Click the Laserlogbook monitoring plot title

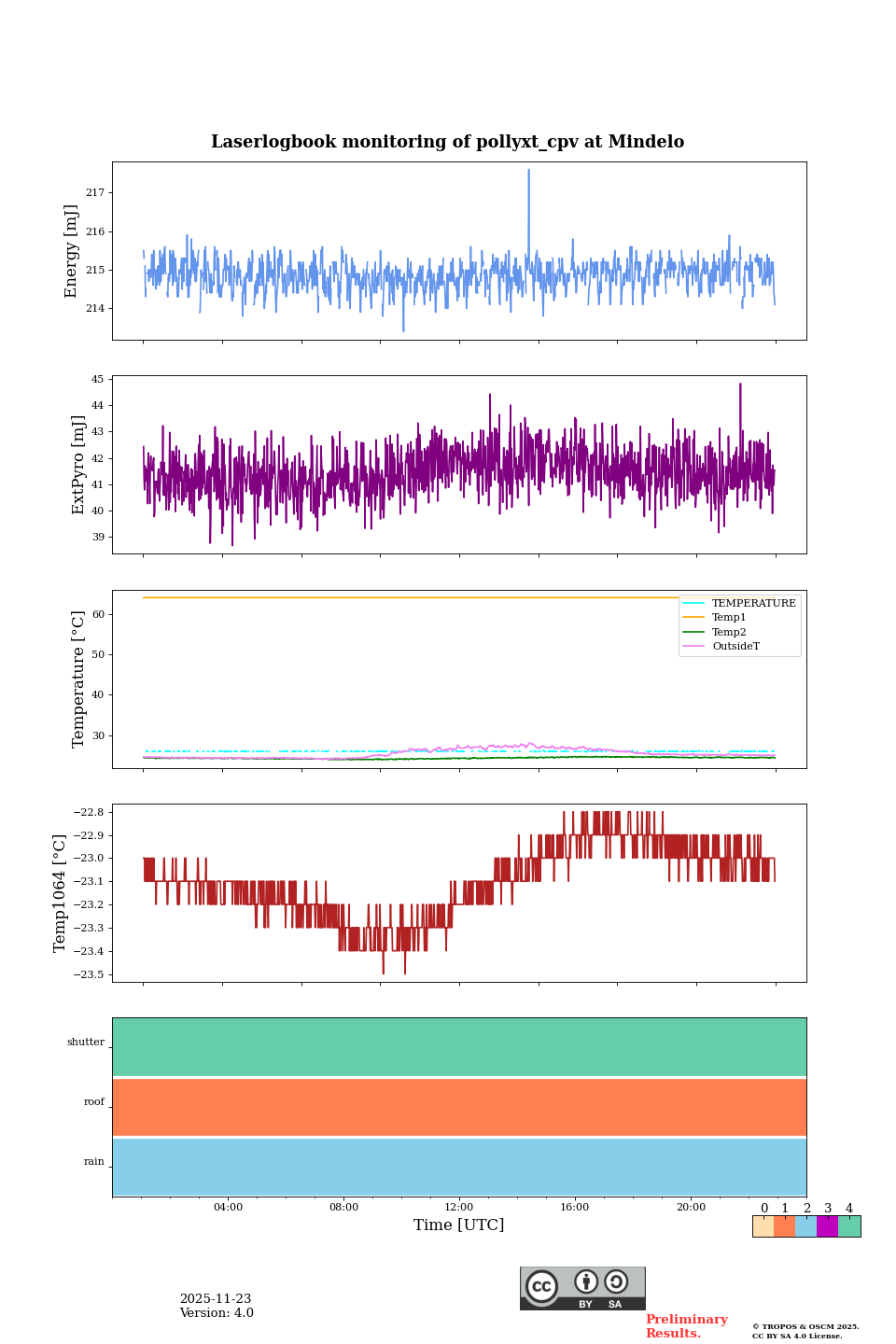pyautogui.click(x=447, y=142)
